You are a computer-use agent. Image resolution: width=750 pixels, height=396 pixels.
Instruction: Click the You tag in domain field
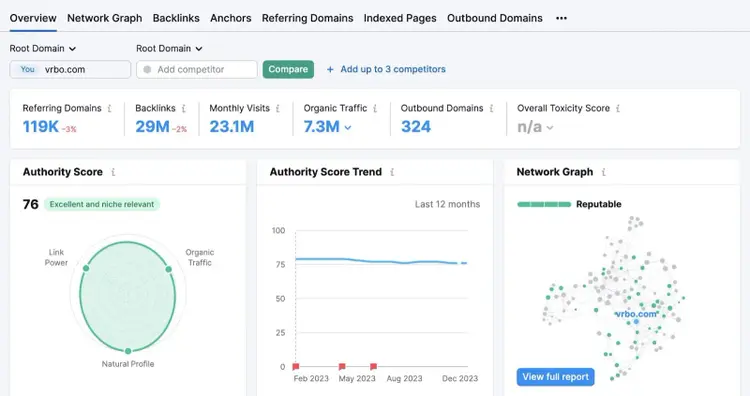pyautogui.click(x=27, y=69)
